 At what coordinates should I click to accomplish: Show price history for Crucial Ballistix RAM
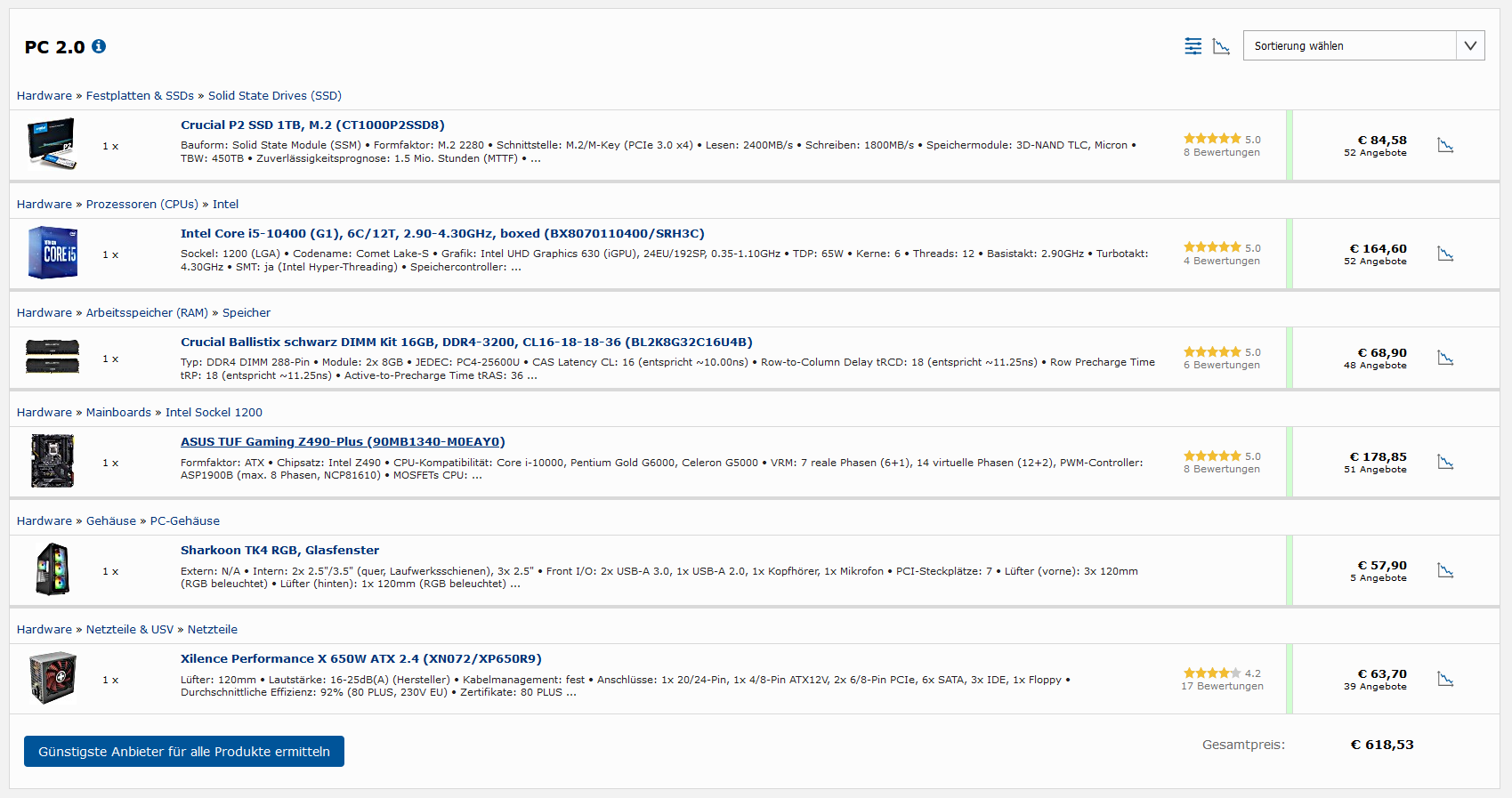point(1445,358)
